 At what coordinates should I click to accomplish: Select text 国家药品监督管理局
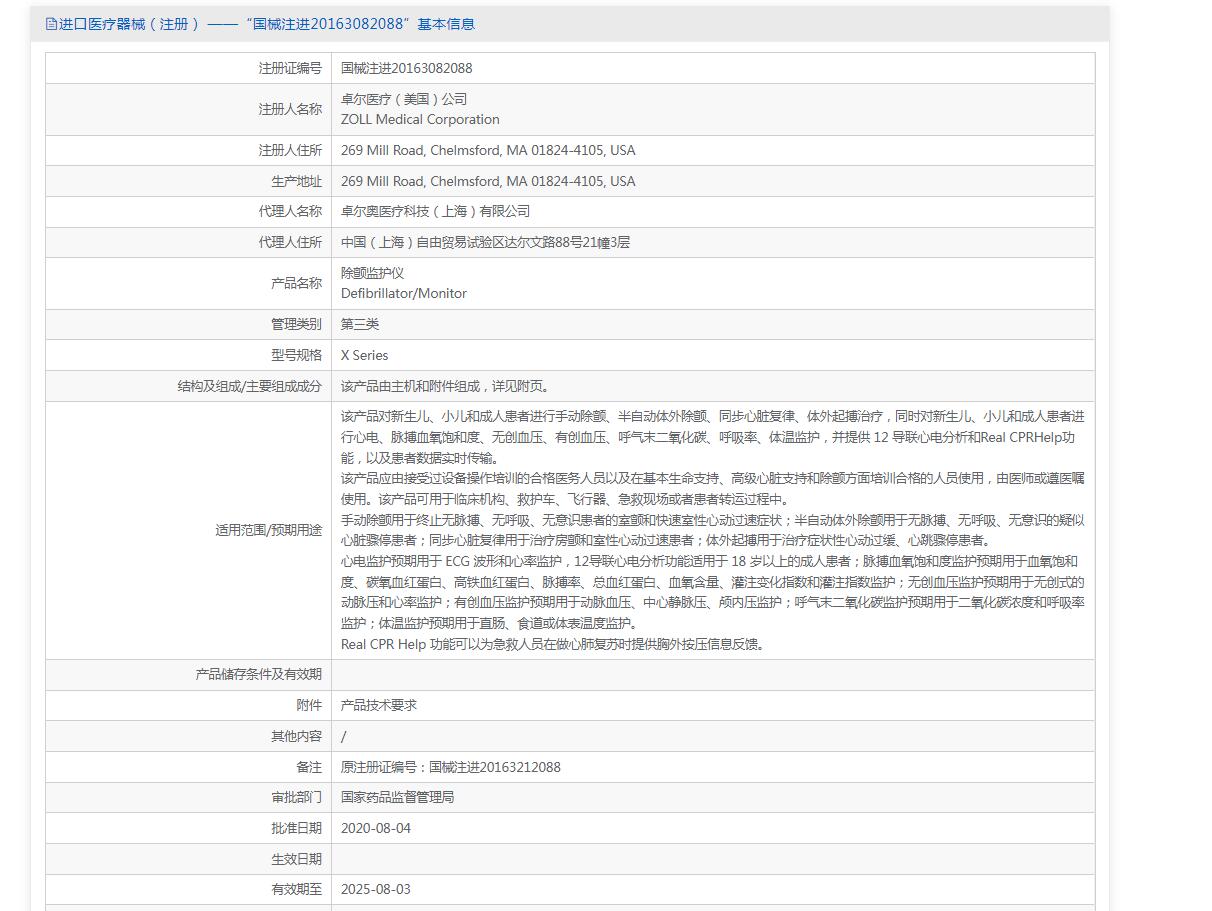398,797
